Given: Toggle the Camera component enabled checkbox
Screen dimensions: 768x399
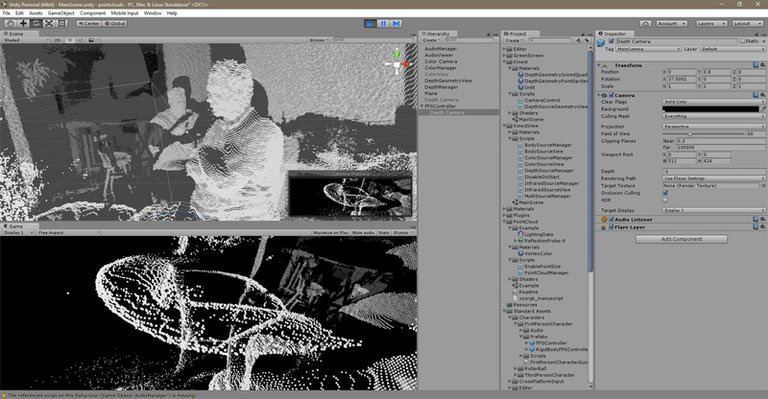Looking at the screenshot, I should (x=611, y=95).
